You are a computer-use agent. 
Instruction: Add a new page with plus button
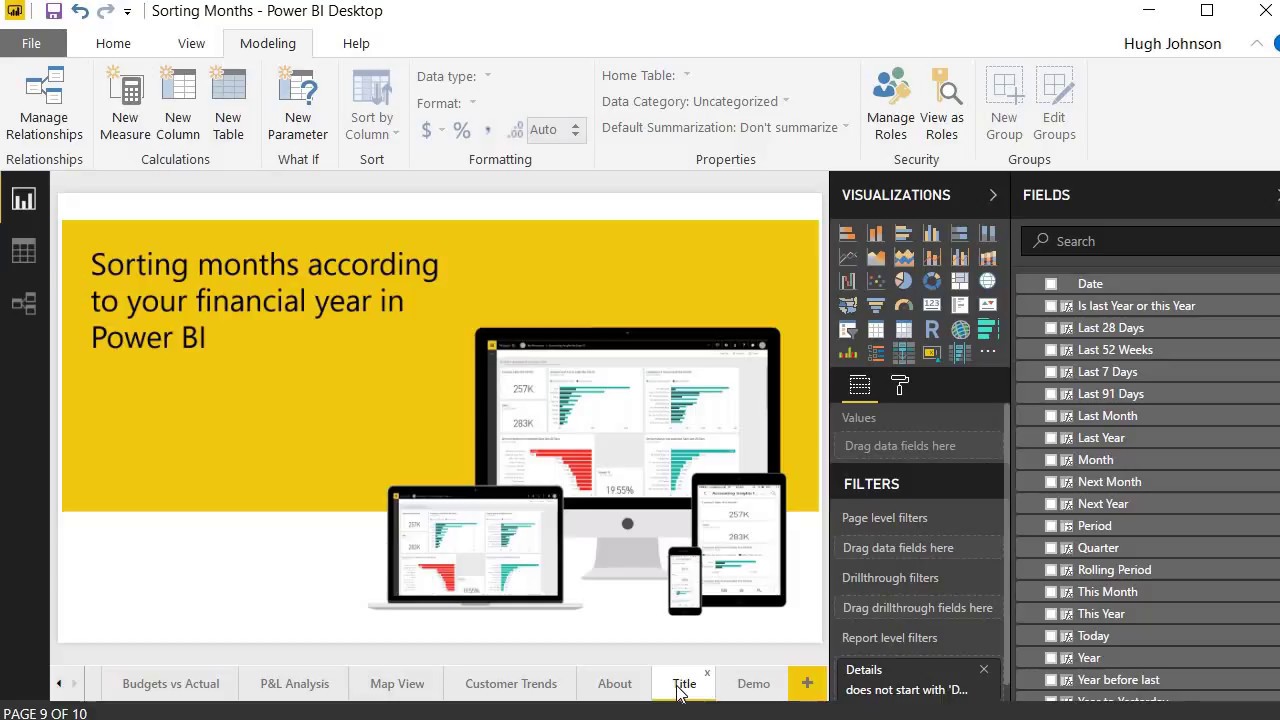tap(807, 684)
